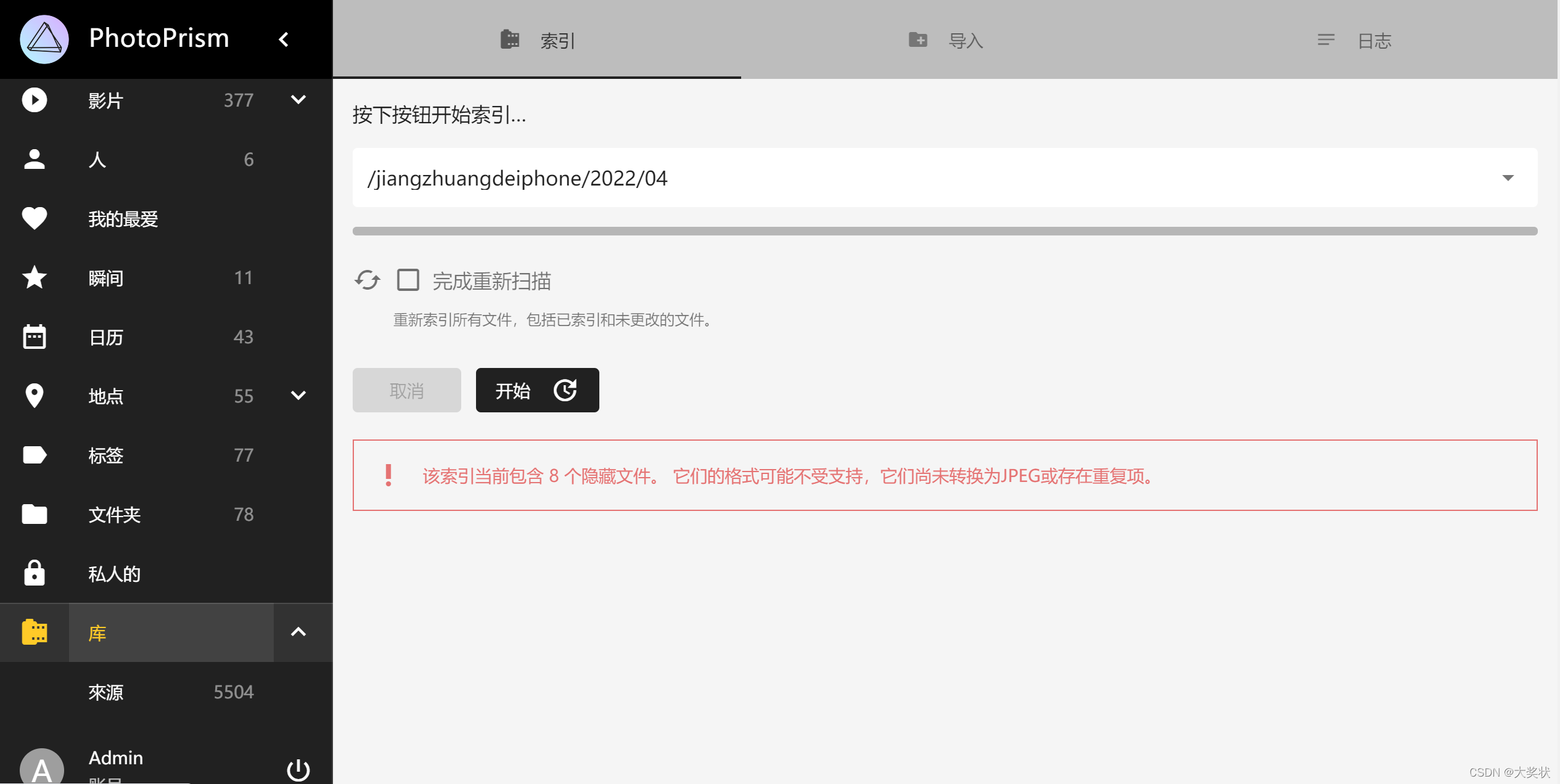Screen dimensions: 1560x784
Task: Open the 人 person icon
Action: coord(35,159)
